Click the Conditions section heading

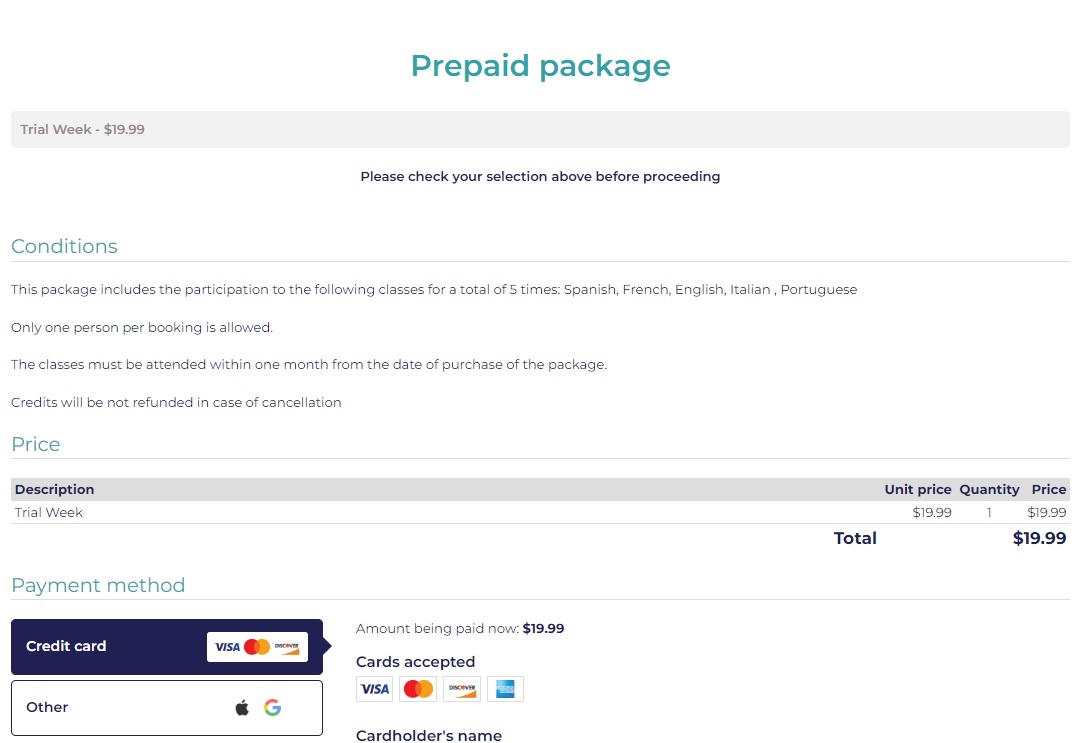pos(64,247)
